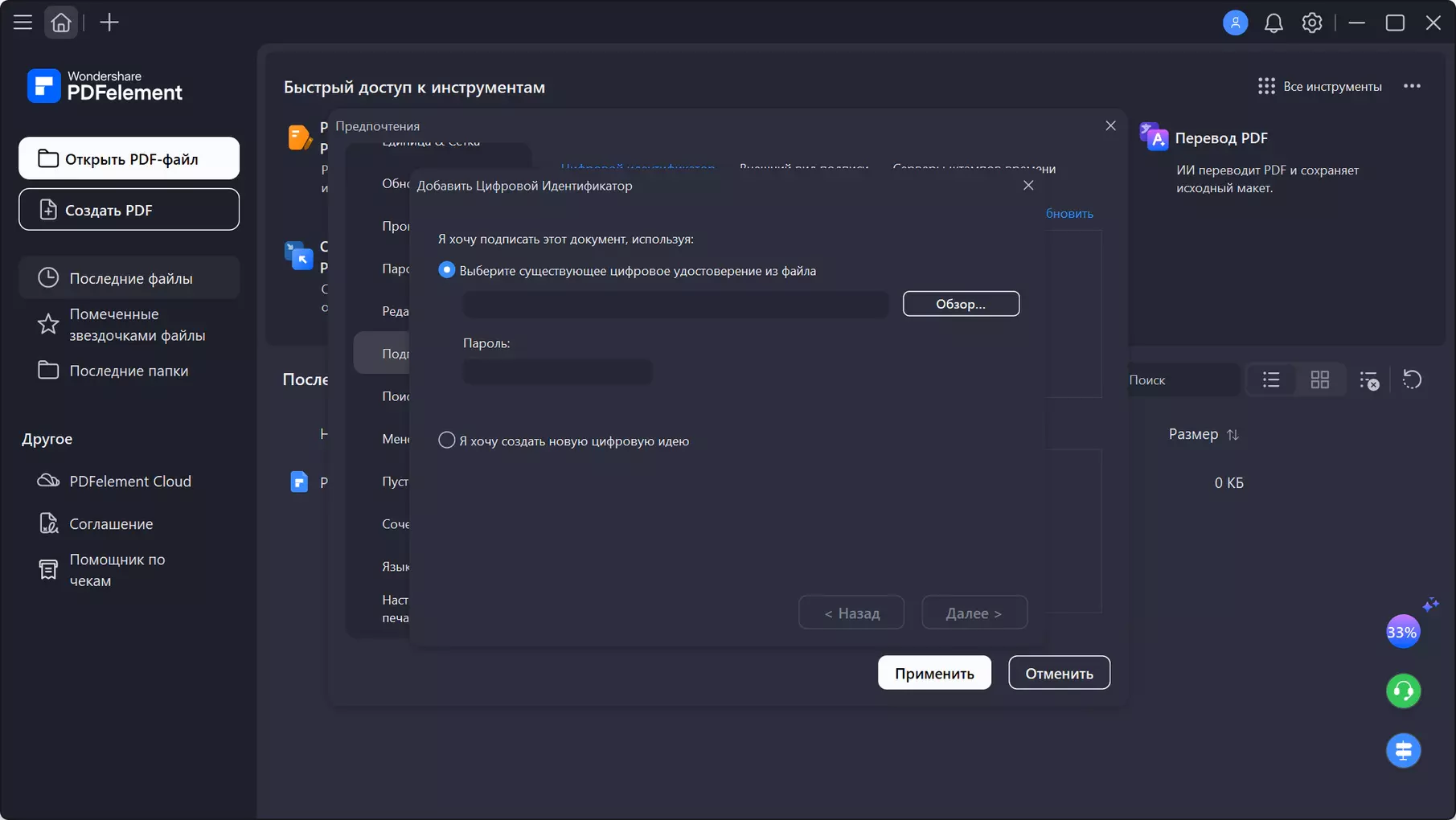Switch to list view of files
Image resolution: width=1456 pixels, height=820 pixels.
tap(1271, 379)
